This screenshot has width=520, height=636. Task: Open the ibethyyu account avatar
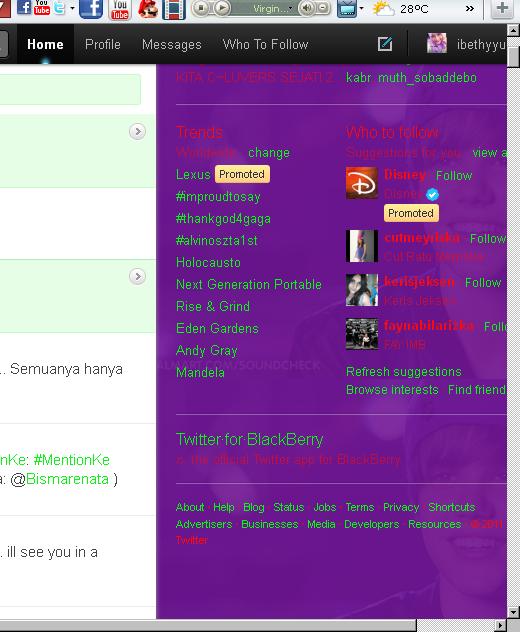pyautogui.click(x=437, y=43)
